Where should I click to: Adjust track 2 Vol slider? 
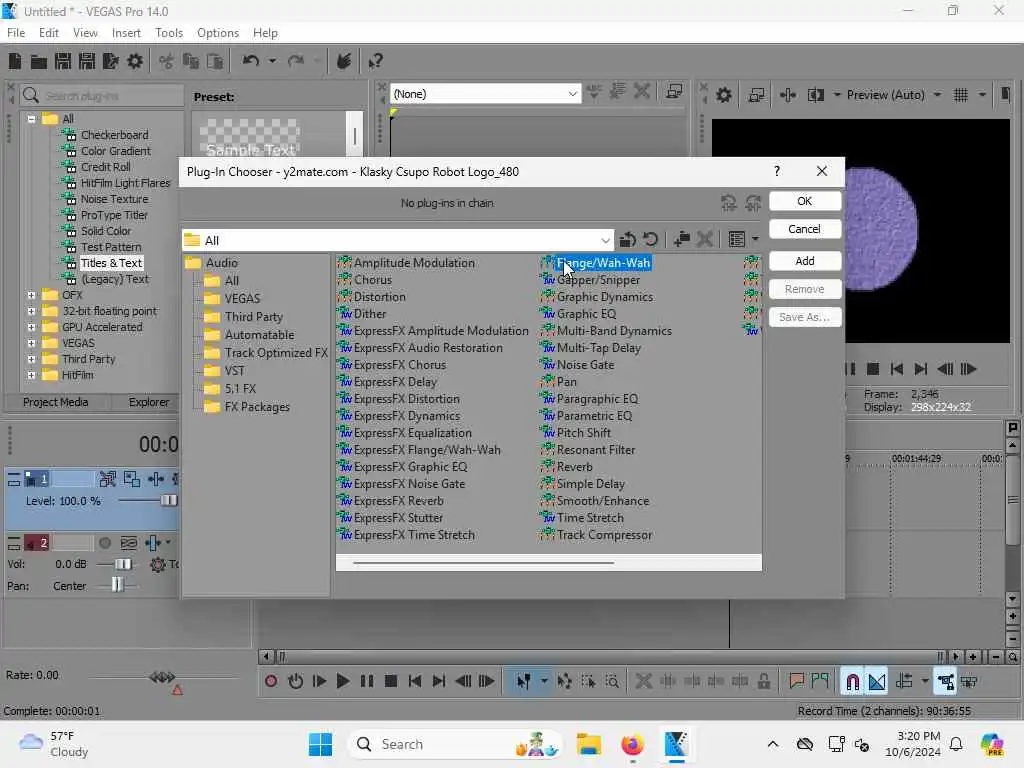pos(123,564)
